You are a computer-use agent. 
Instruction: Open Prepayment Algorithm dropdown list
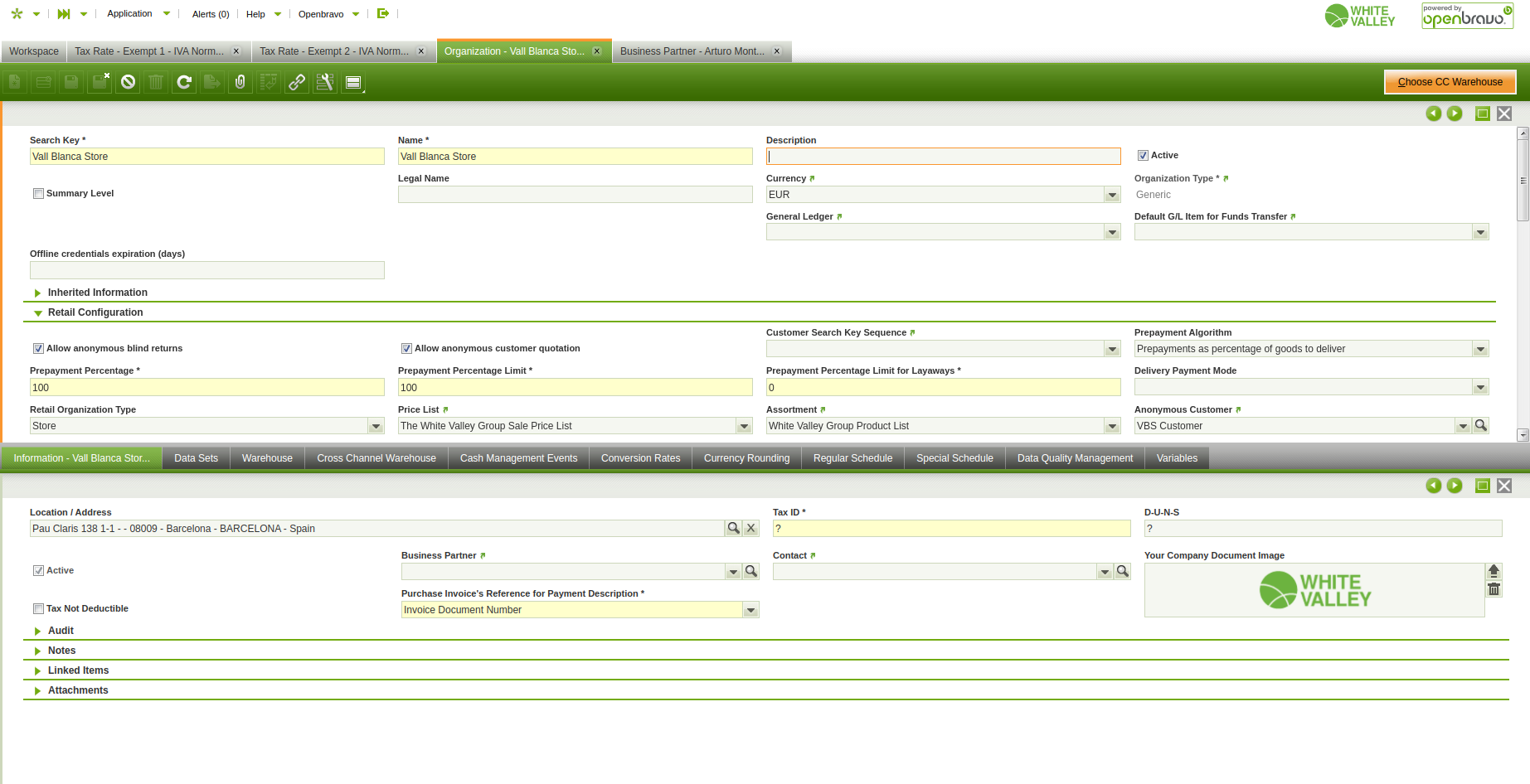pyautogui.click(x=1480, y=350)
